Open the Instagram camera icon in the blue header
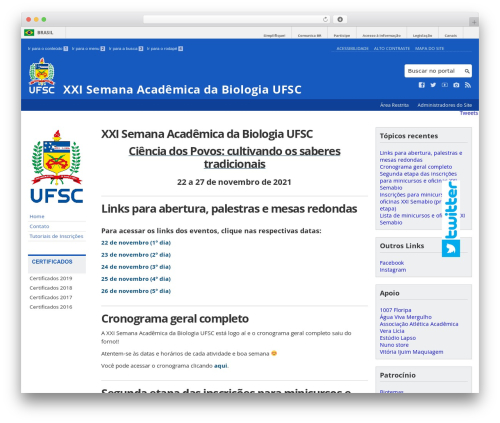The image size is (500, 423). click(456, 85)
